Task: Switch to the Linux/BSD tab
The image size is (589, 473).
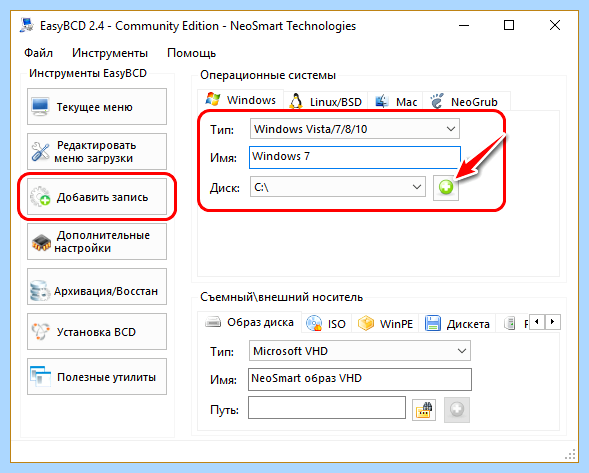Action: pos(325,102)
